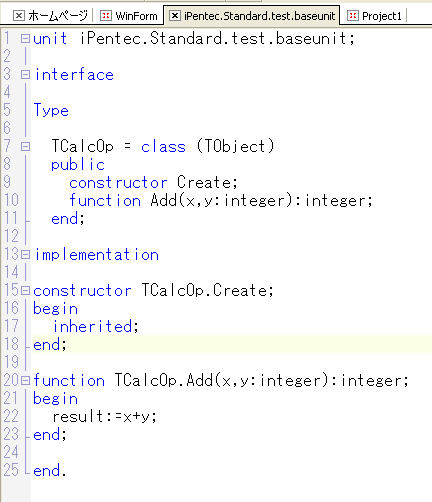The height and width of the screenshot is (502, 432).
Task: Collapse the constructor TCalcOp.Create fold marker
Action: 25,291
